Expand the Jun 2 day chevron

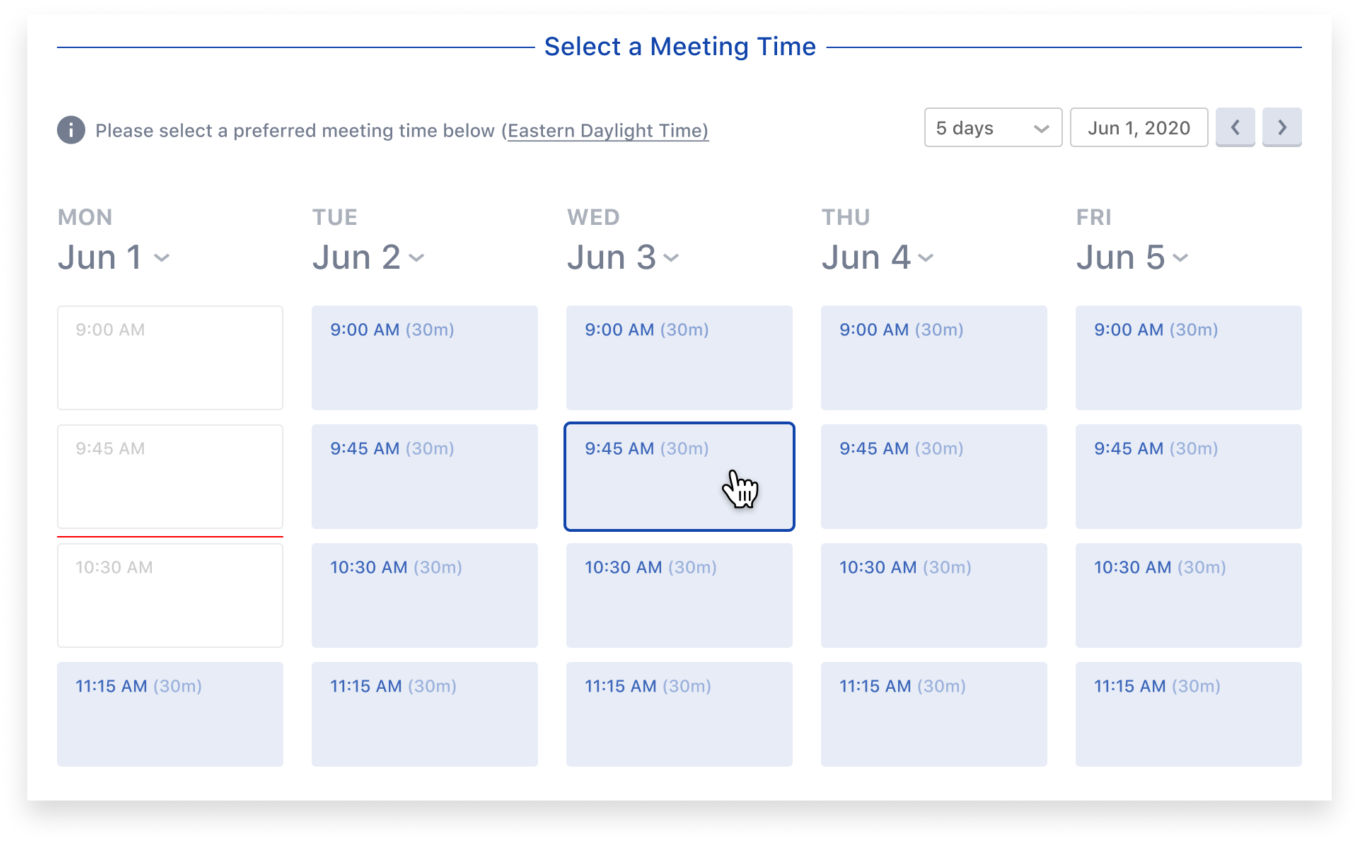(x=417, y=258)
